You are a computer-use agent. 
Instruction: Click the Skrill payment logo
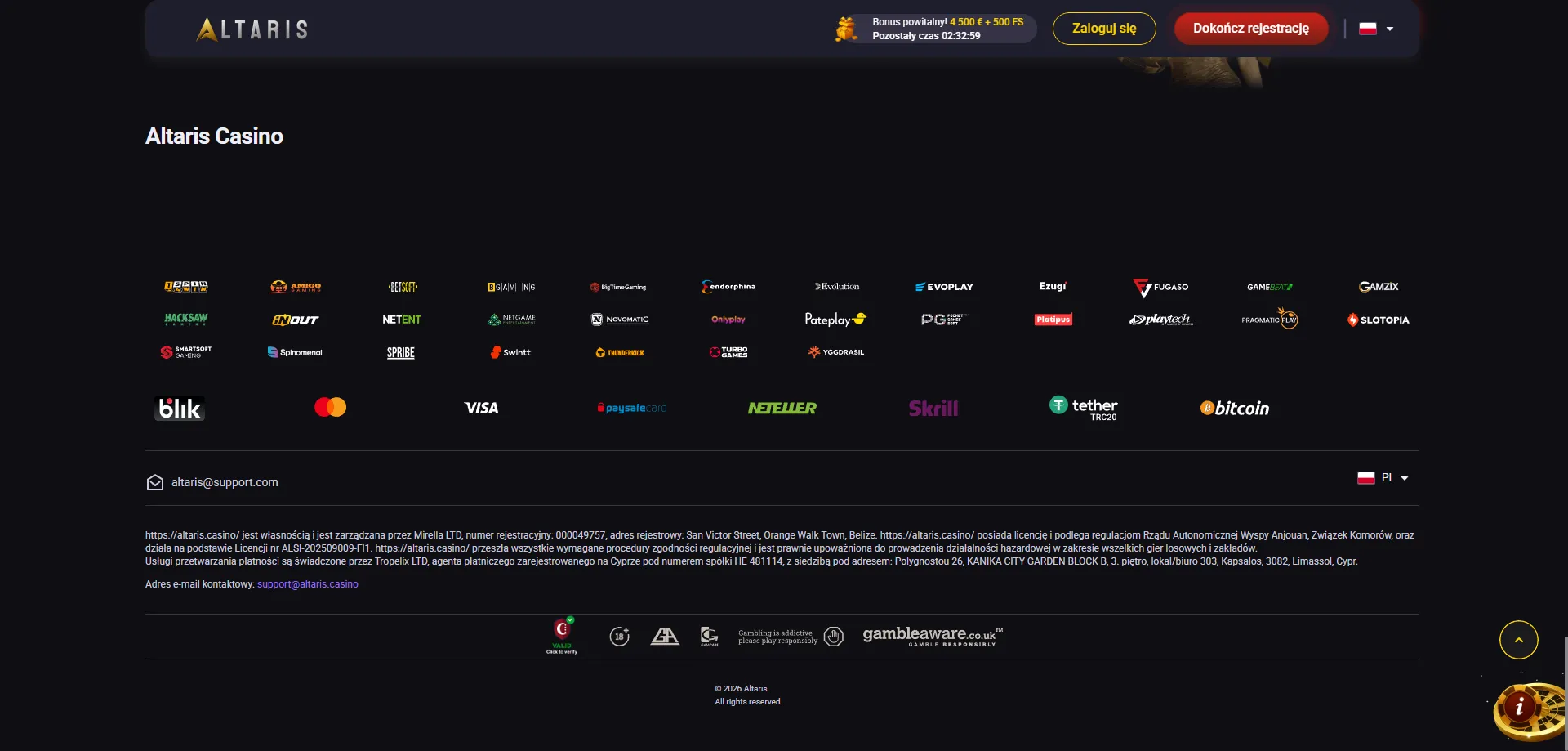(933, 408)
